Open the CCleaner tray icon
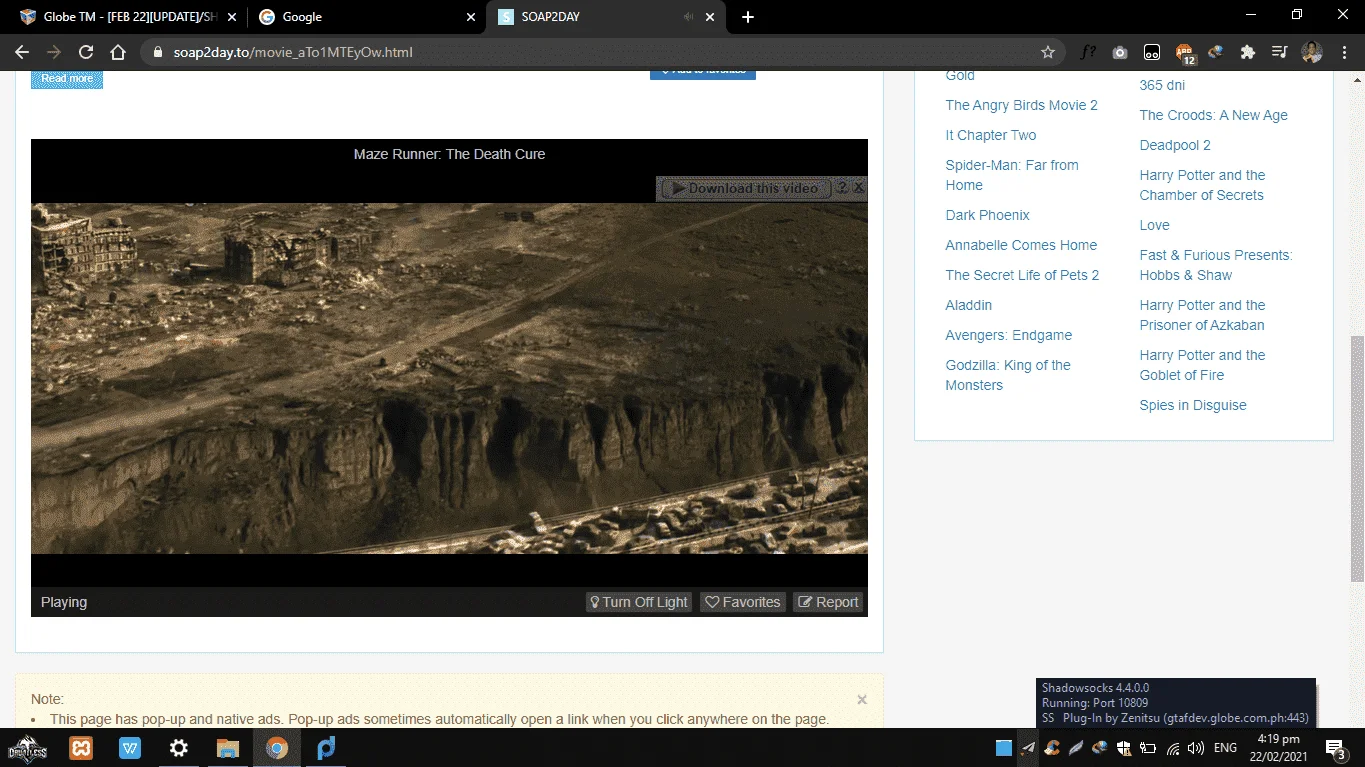Screen dimensions: 1365x767 [x=1052, y=748]
